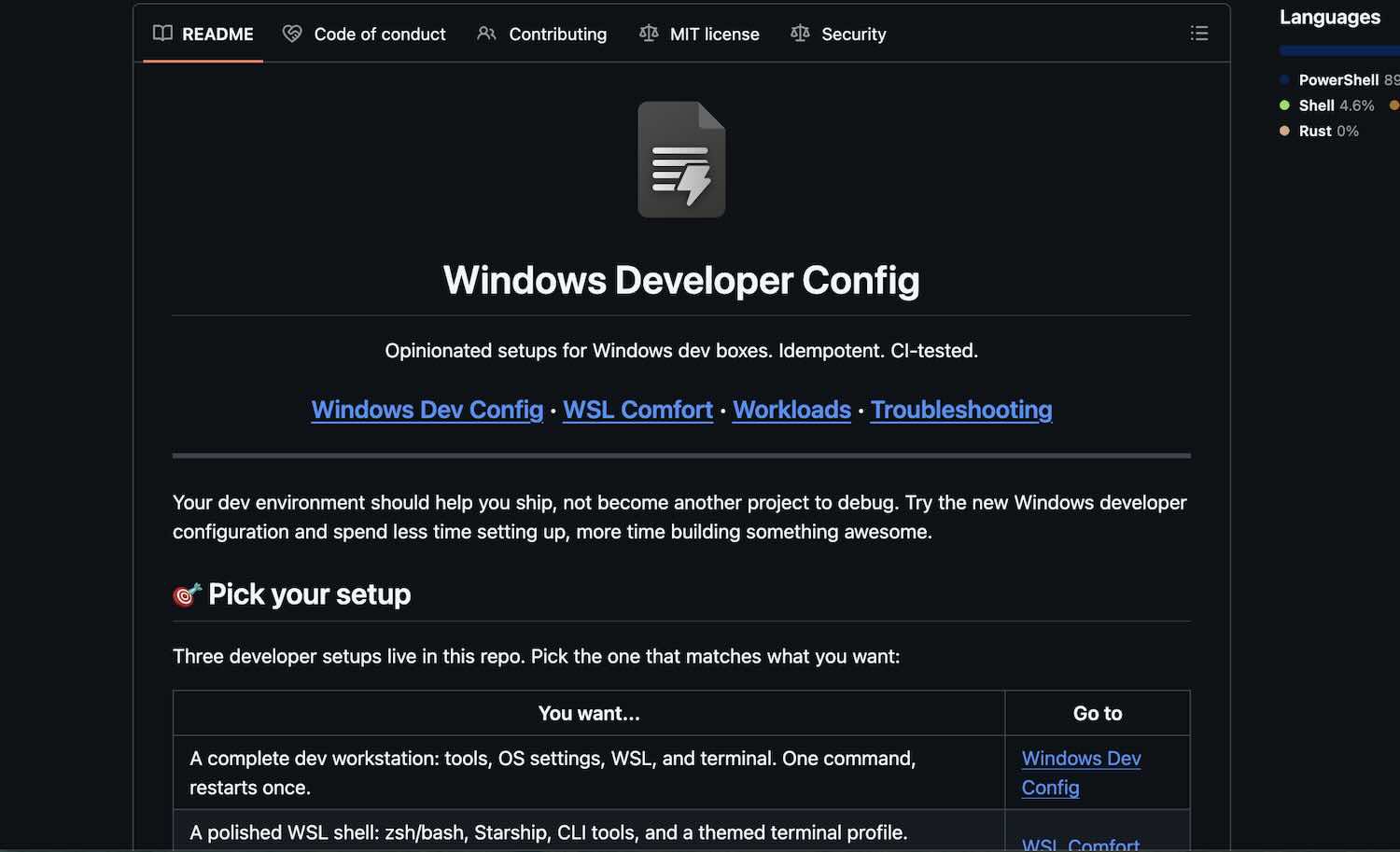
Task: Click the Security scale icon
Action: point(800,34)
